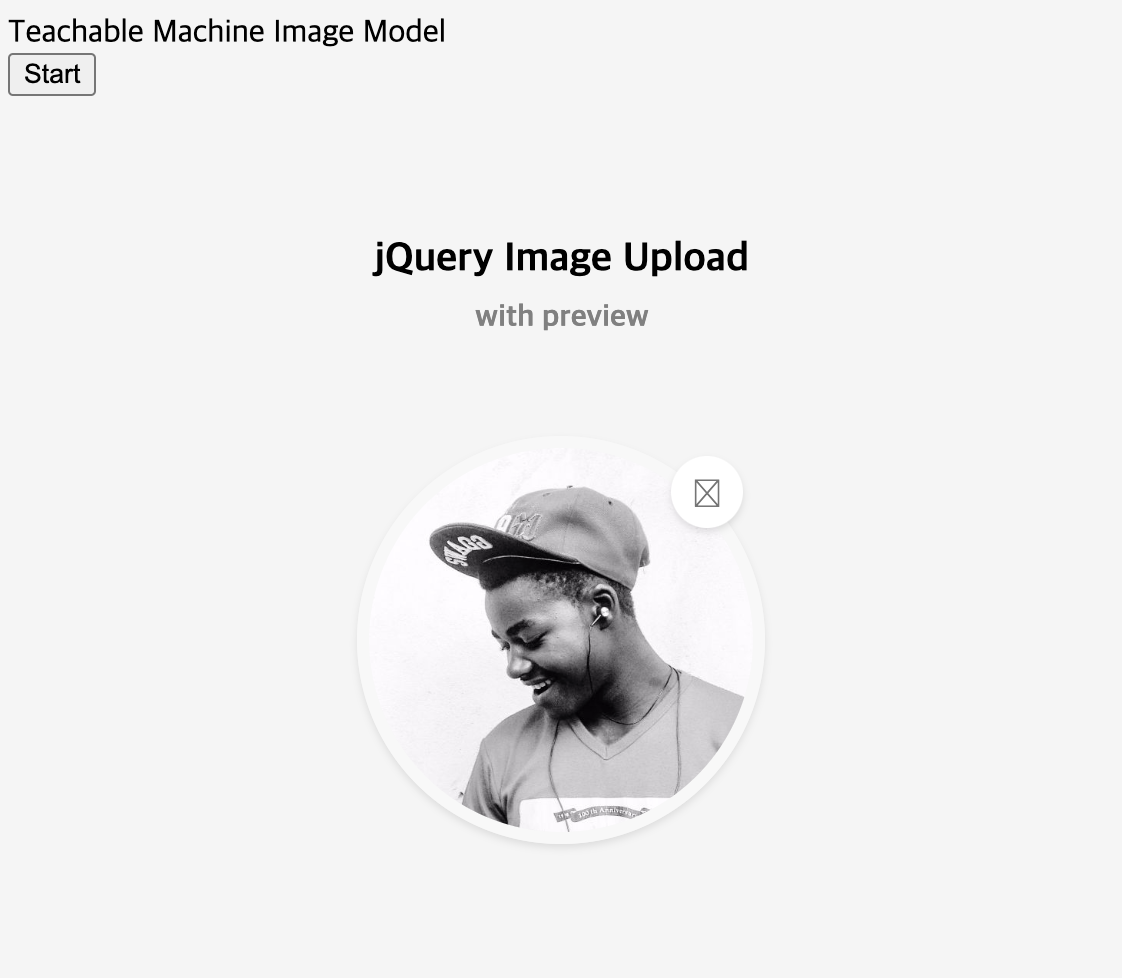Image resolution: width=1122 pixels, height=978 pixels.
Task: Click the Teachable Machine Image Model title
Action: 227,31
